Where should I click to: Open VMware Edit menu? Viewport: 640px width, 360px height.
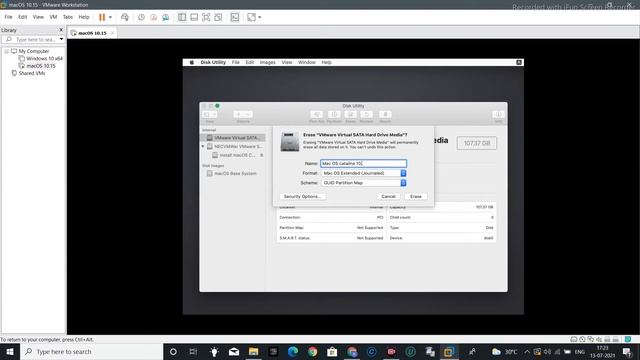coord(22,17)
